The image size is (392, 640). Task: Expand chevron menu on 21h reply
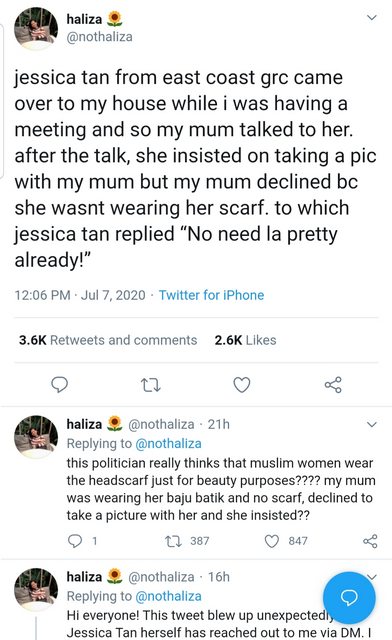click(x=372, y=424)
